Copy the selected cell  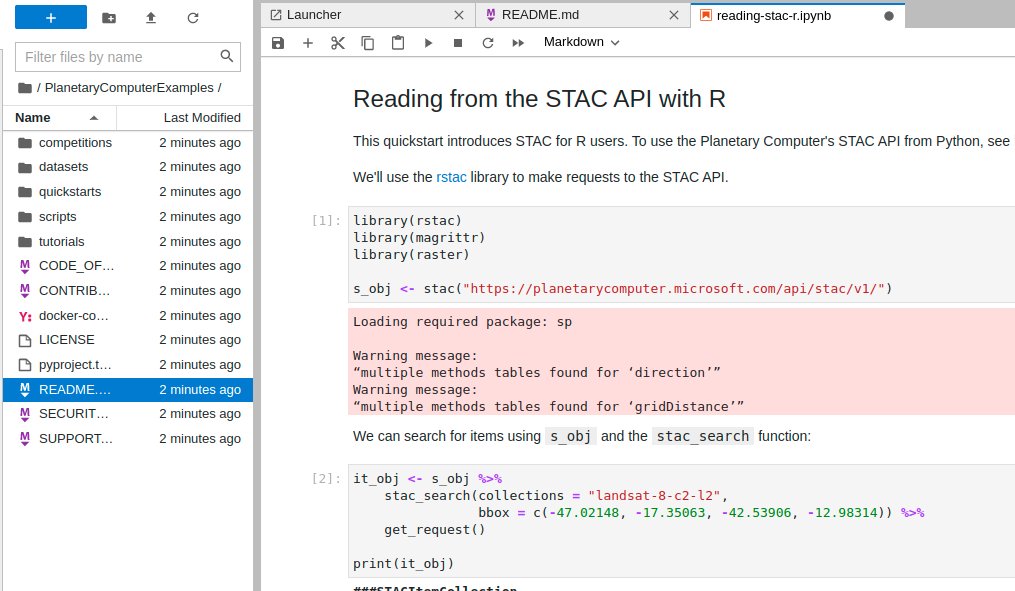click(x=367, y=42)
